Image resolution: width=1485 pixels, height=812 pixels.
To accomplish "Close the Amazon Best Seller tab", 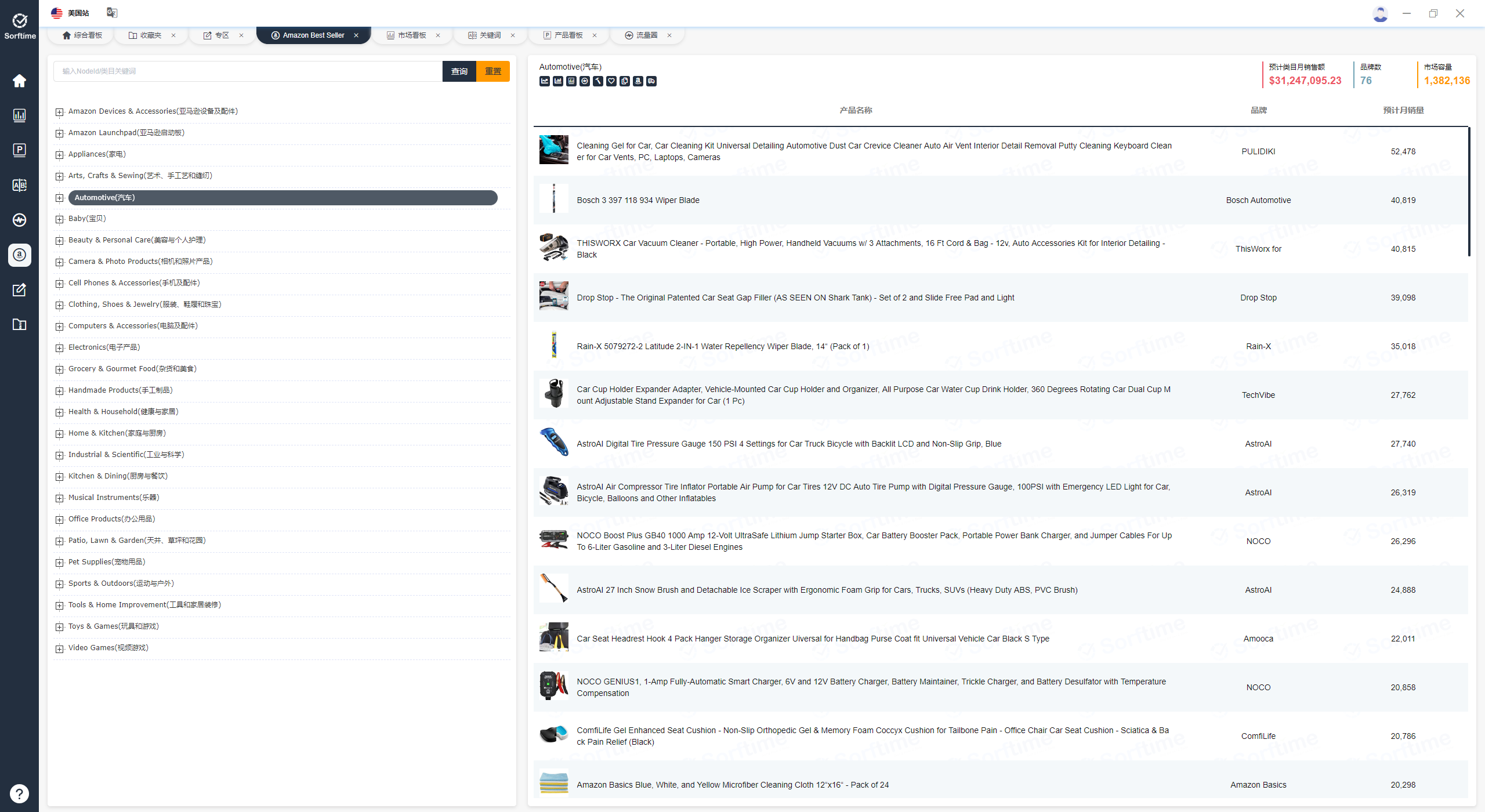I will coord(356,35).
